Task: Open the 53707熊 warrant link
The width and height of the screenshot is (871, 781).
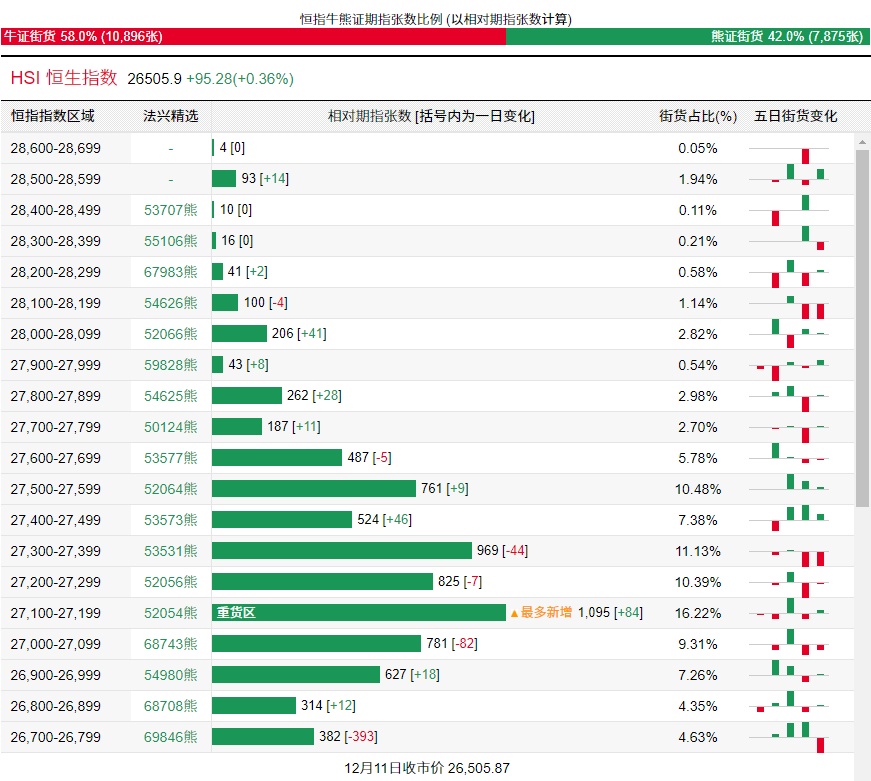Action: tap(170, 210)
